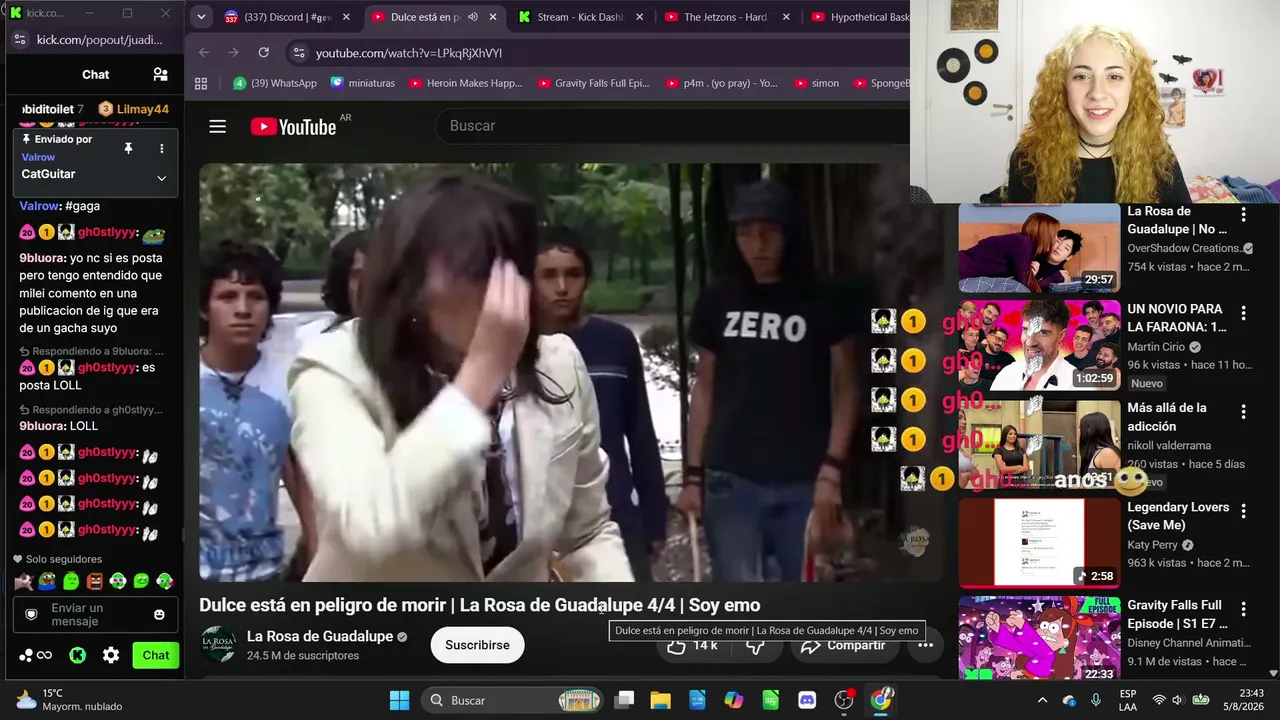
Task: Open File Explorer from the taskbar
Action: coord(660,700)
